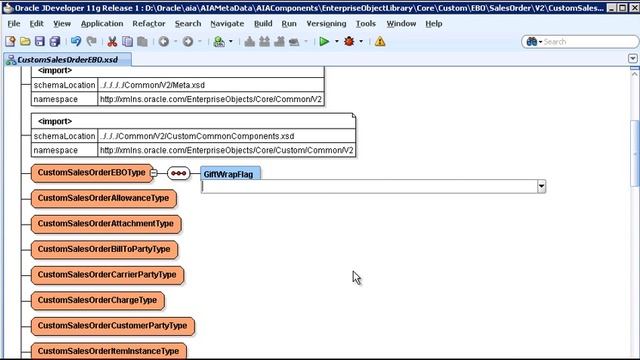
Task: Open a file with the folder icon
Action: pyautogui.click(x=25, y=41)
